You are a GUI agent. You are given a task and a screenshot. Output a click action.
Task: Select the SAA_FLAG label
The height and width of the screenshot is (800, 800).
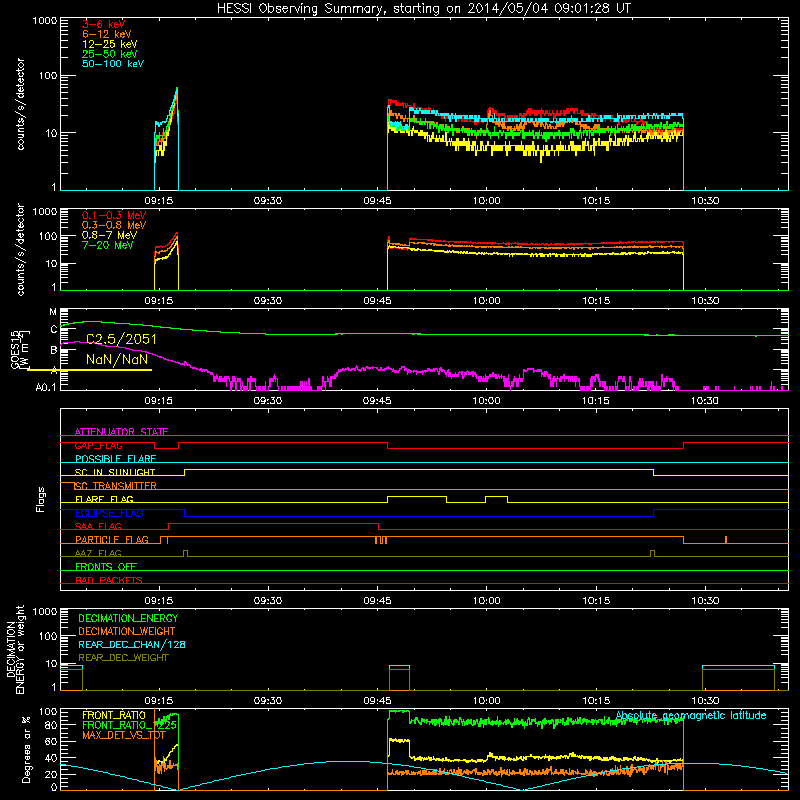coord(98,526)
